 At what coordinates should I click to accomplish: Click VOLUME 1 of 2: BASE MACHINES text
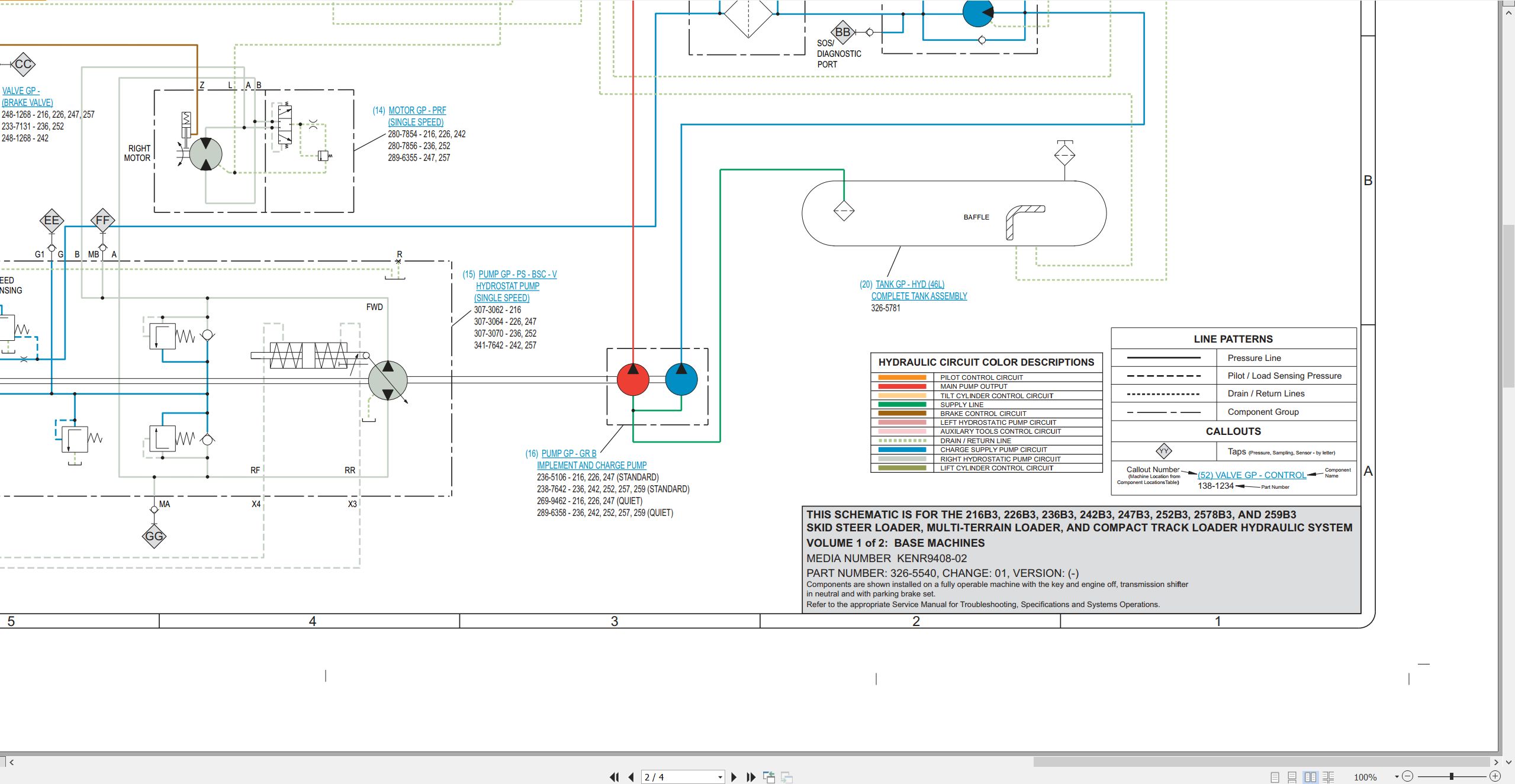(x=895, y=543)
